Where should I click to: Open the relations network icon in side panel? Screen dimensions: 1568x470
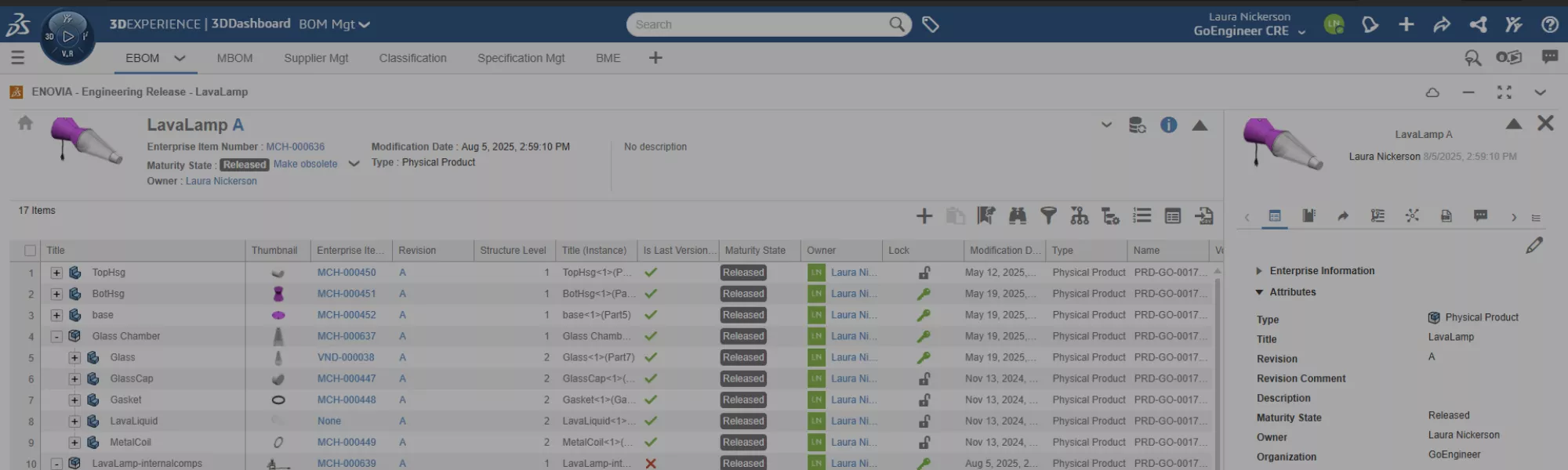click(x=1412, y=215)
